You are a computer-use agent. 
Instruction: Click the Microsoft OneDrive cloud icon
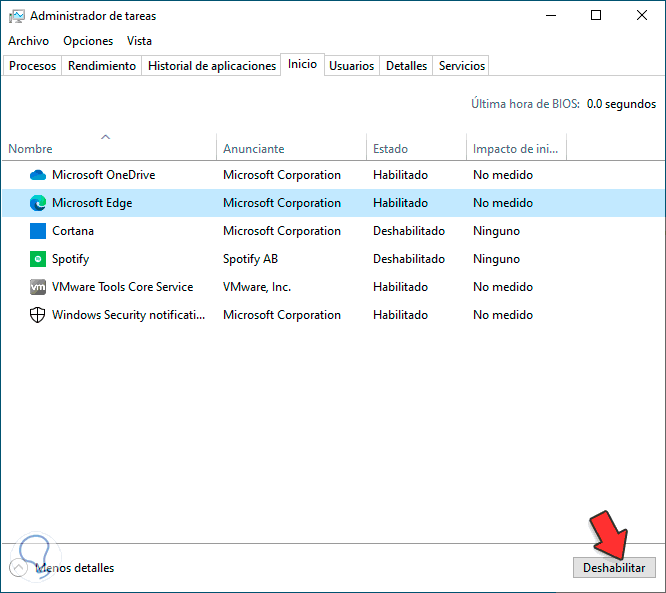[x=38, y=175]
